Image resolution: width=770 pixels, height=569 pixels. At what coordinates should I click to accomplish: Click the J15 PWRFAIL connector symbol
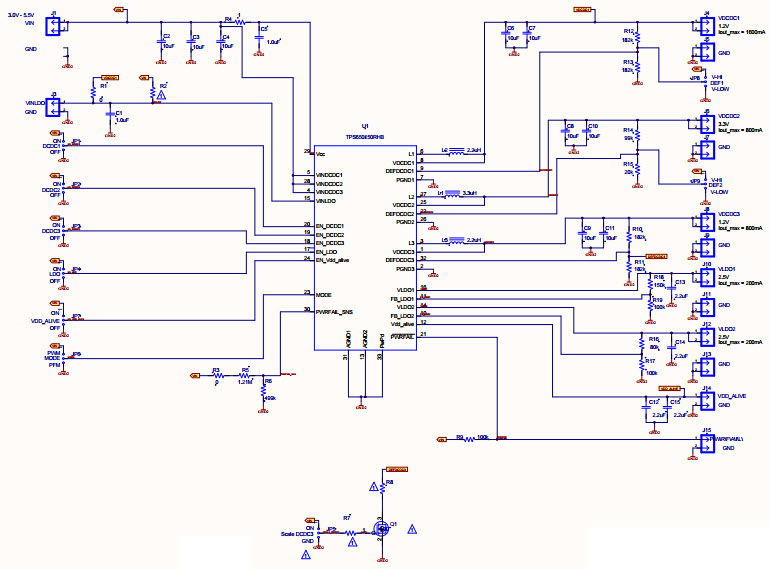point(706,439)
